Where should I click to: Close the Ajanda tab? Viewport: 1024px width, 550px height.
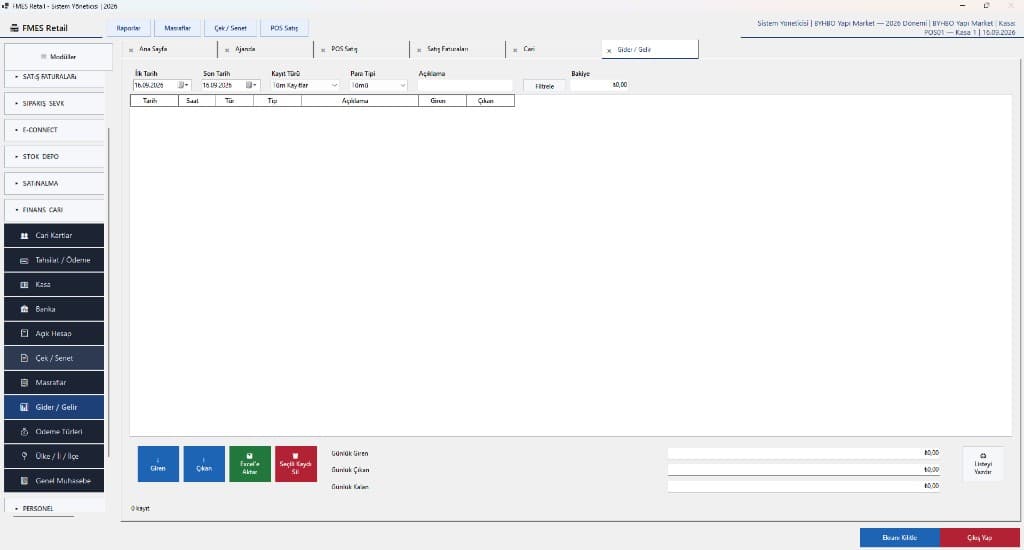[227, 50]
